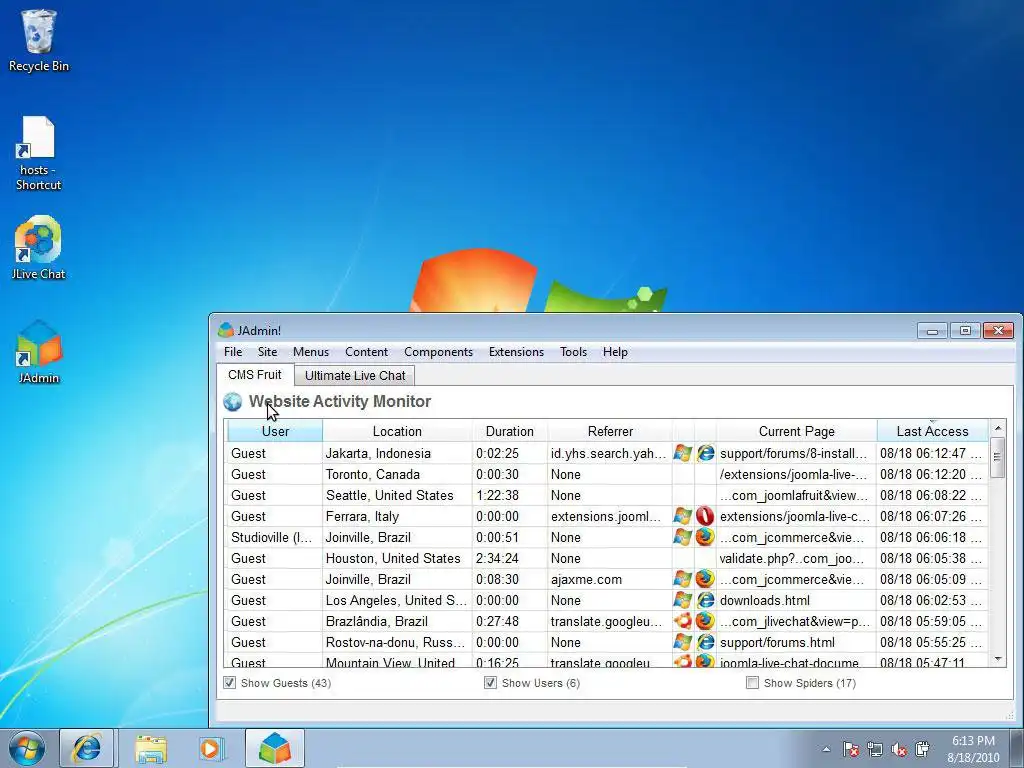Click the globe icon beside Website Activity Monitor
1024x768 pixels.
point(233,402)
